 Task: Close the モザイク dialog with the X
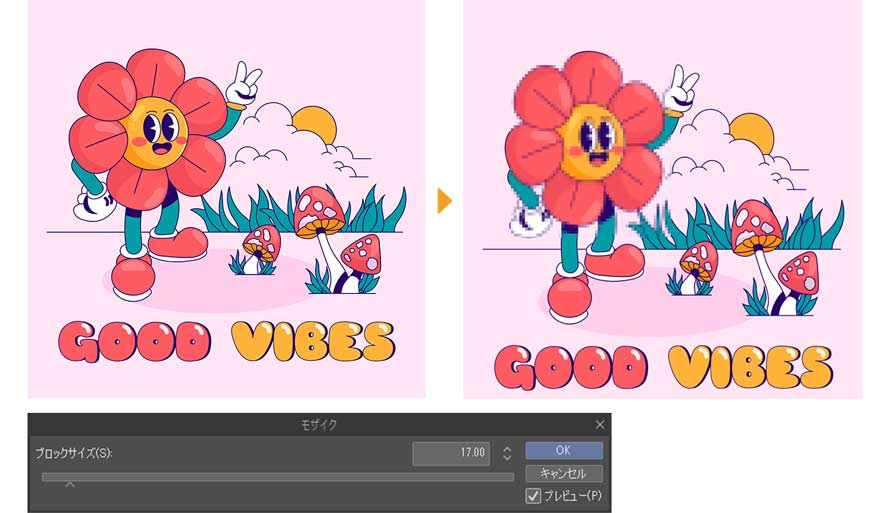[600, 424]
